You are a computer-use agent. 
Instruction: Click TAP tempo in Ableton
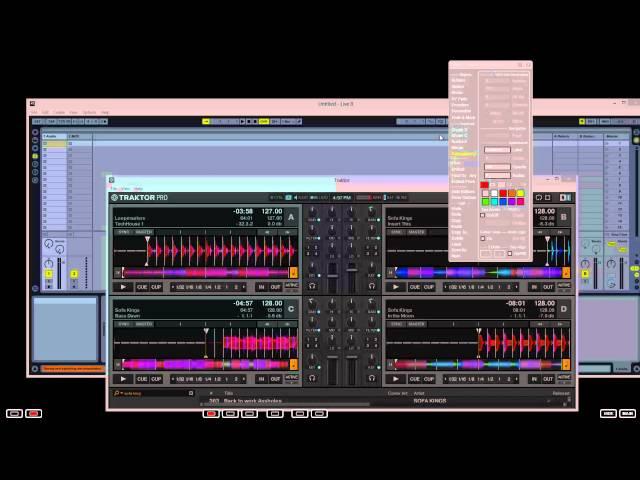(x=52, y=121)
